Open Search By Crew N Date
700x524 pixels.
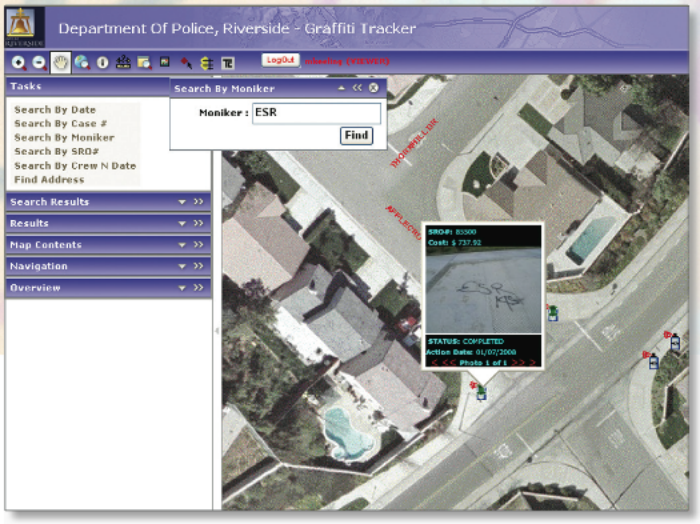[75, 166]
